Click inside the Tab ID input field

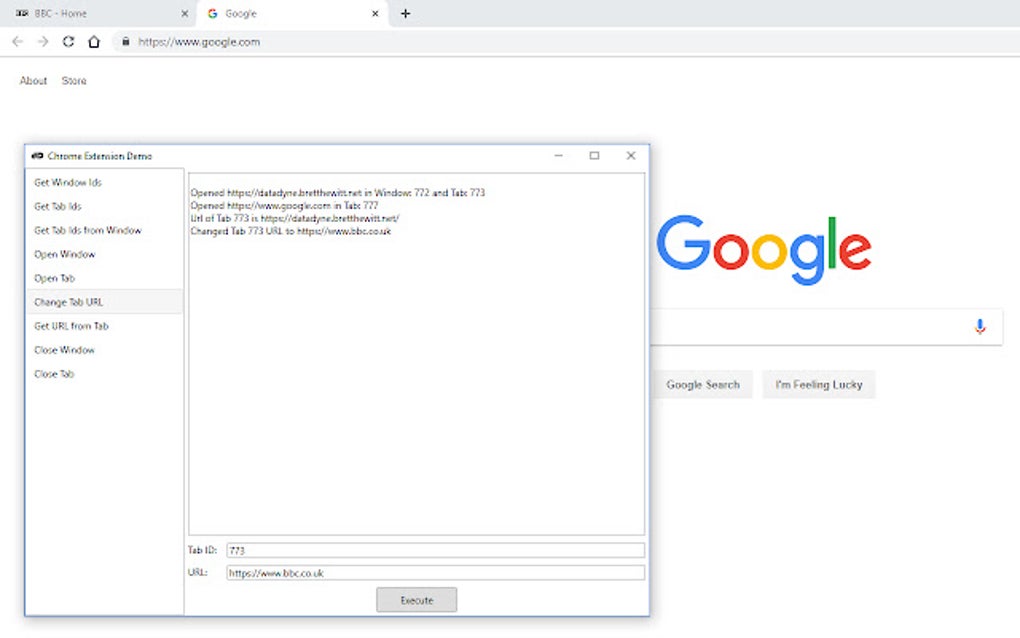(x=434, y=549)
